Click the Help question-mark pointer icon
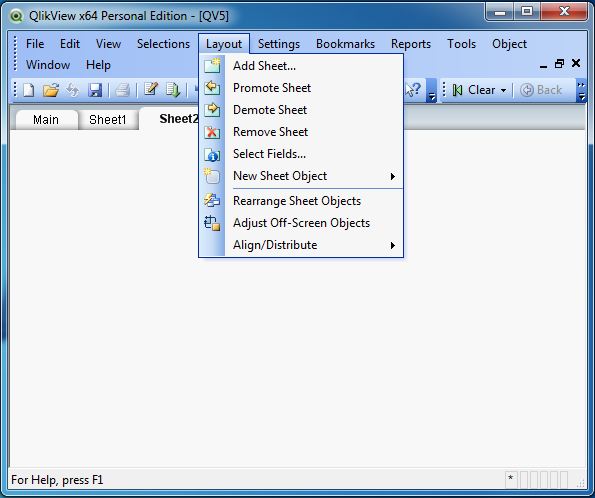This screenshot has width=595, height=498. [413, 90]
